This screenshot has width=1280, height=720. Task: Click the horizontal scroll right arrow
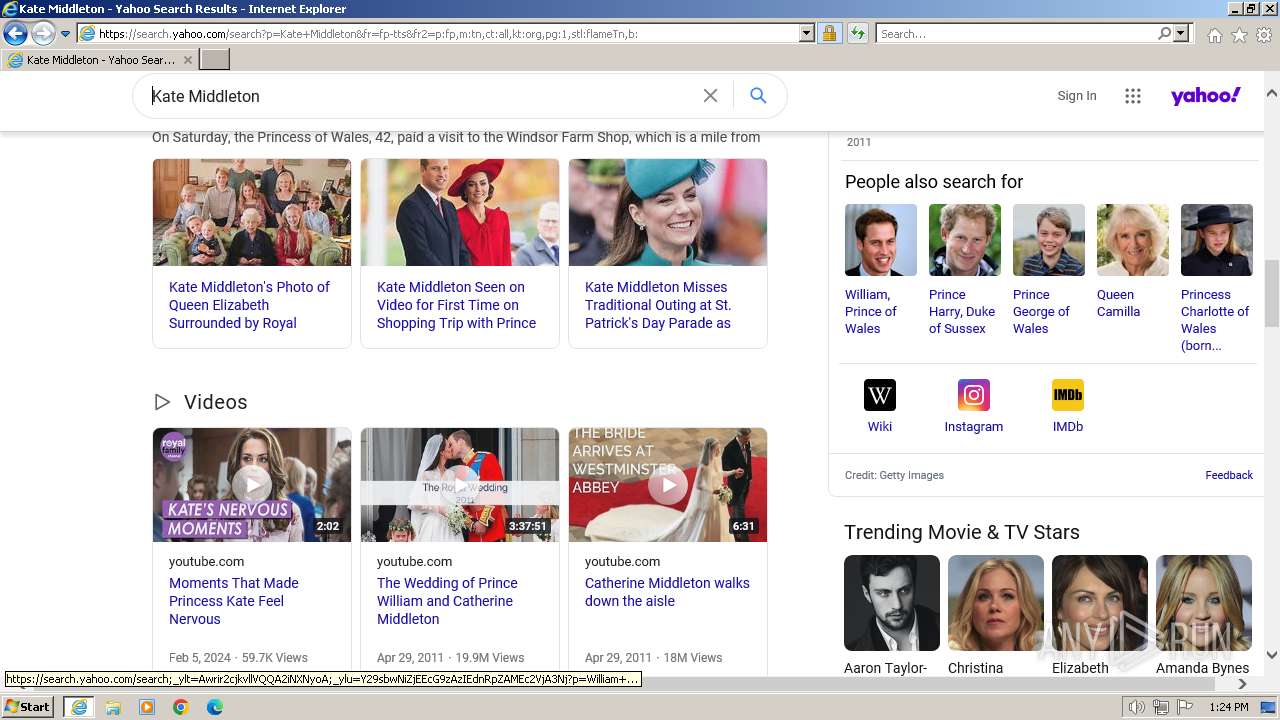point(1243,684)
